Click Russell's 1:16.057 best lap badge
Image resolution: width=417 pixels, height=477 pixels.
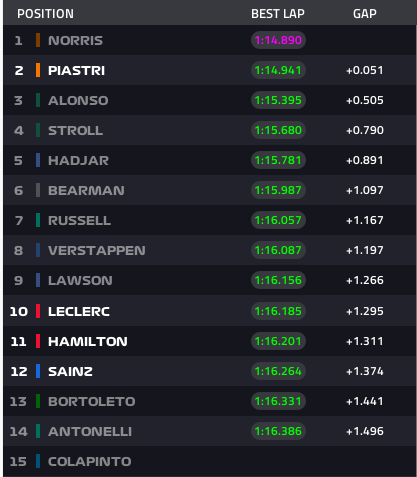(278, 220)
